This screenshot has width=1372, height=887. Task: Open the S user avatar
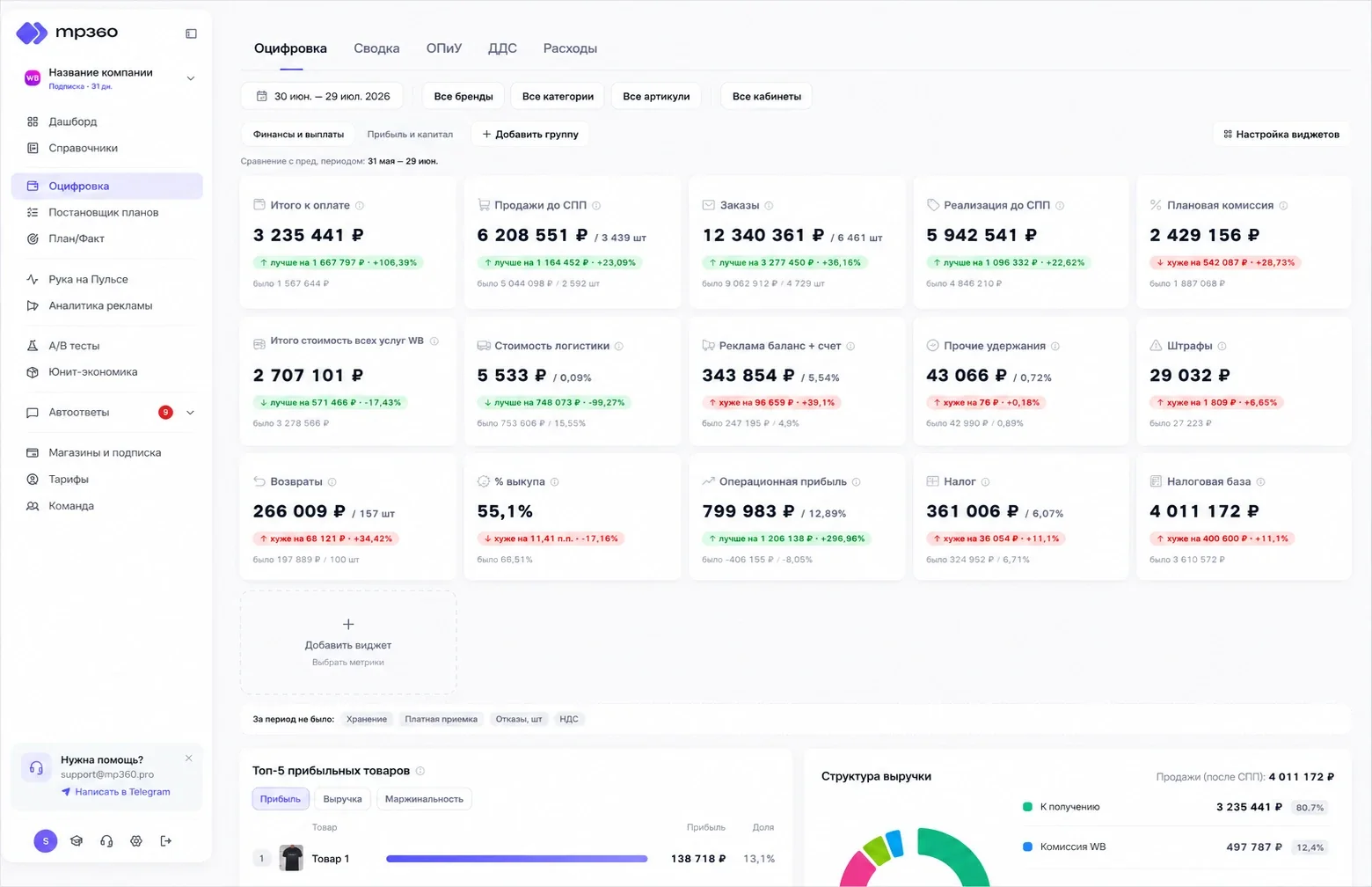(46, 841)
